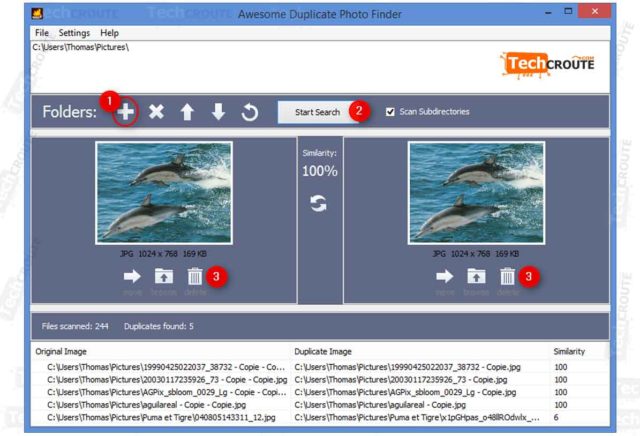Image resolution: width=640 pixels, height=436 pixels.
Task: Click delete trash icon under left image
Action: pos(195,276)
